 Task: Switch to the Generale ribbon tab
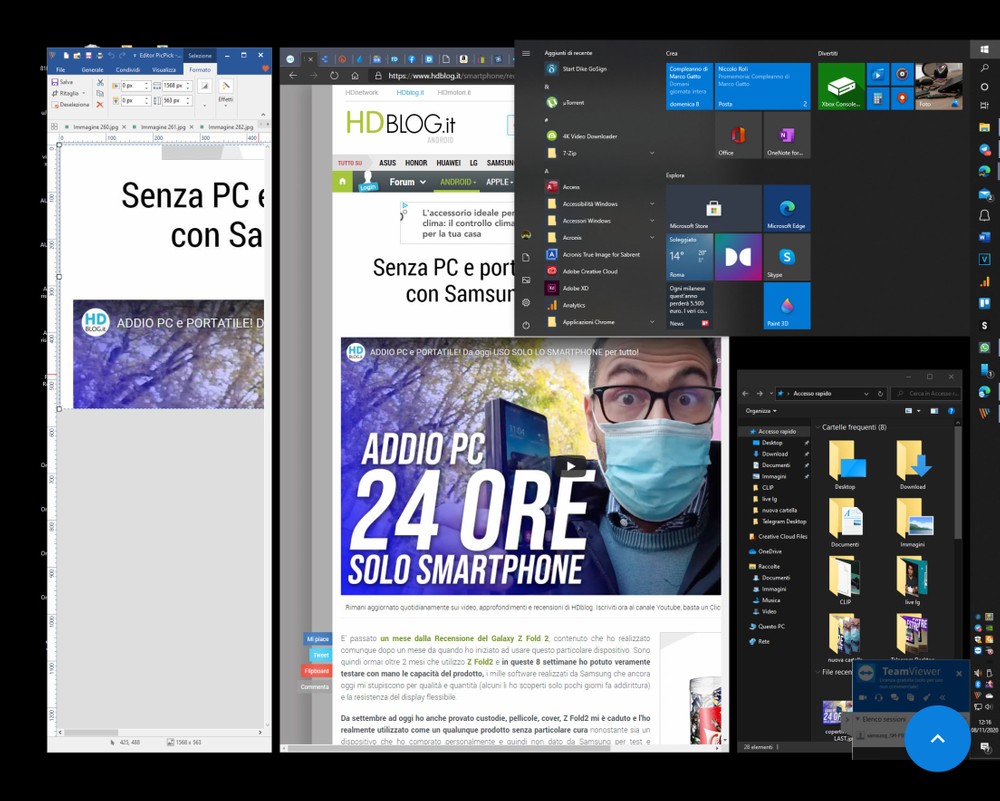click(92, 70)
